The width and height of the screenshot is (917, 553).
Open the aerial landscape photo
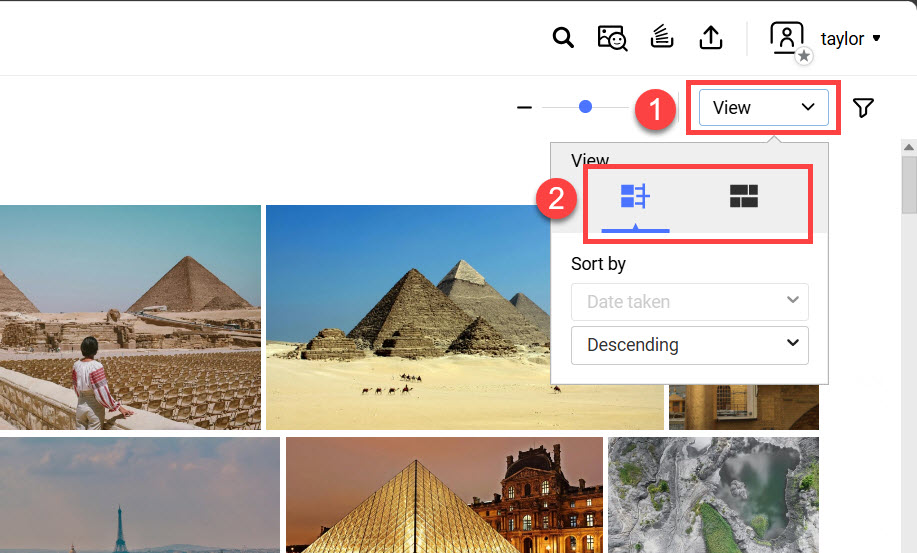pyautogui.click(x=713, y=495)
